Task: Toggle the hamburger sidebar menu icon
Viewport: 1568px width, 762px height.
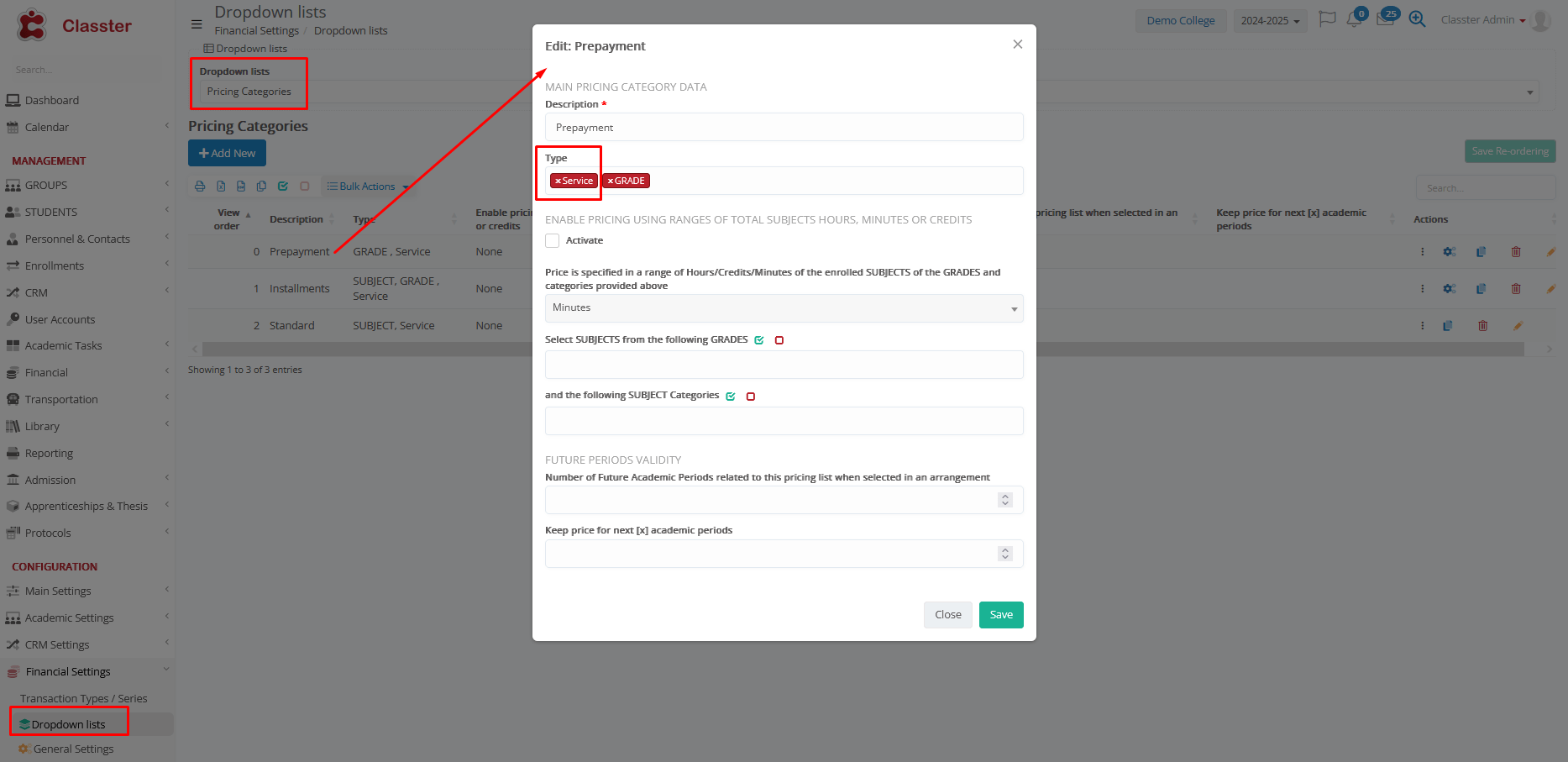Action: pos(197,24)
